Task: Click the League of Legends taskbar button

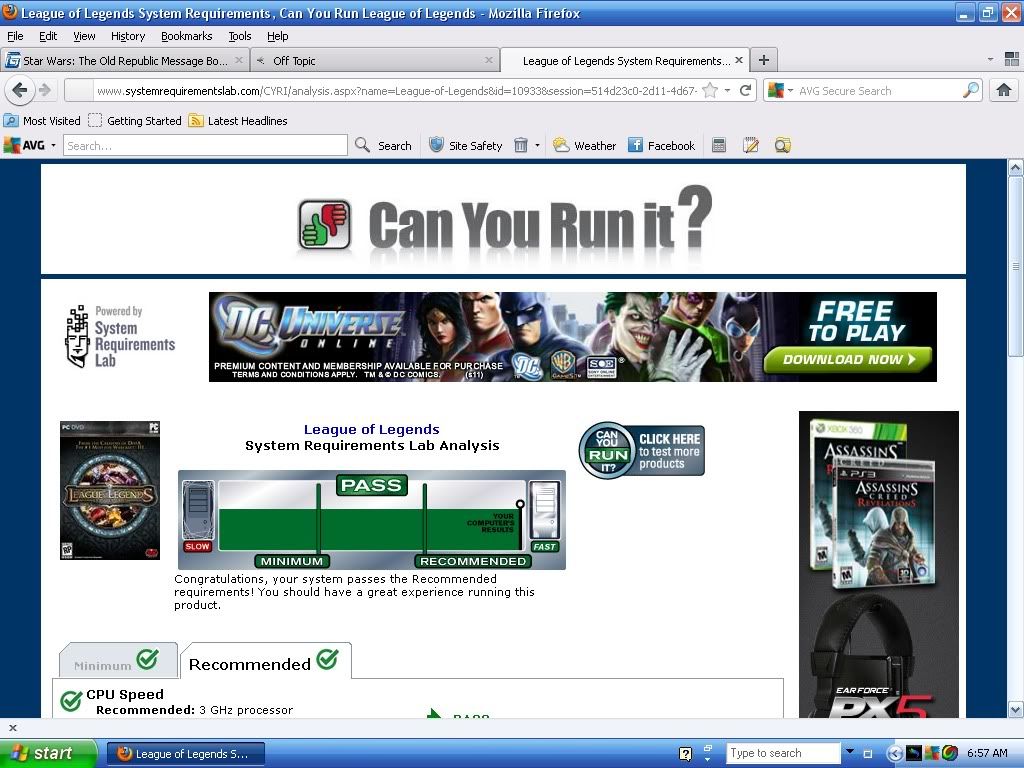Action: [x=186, y=754]
